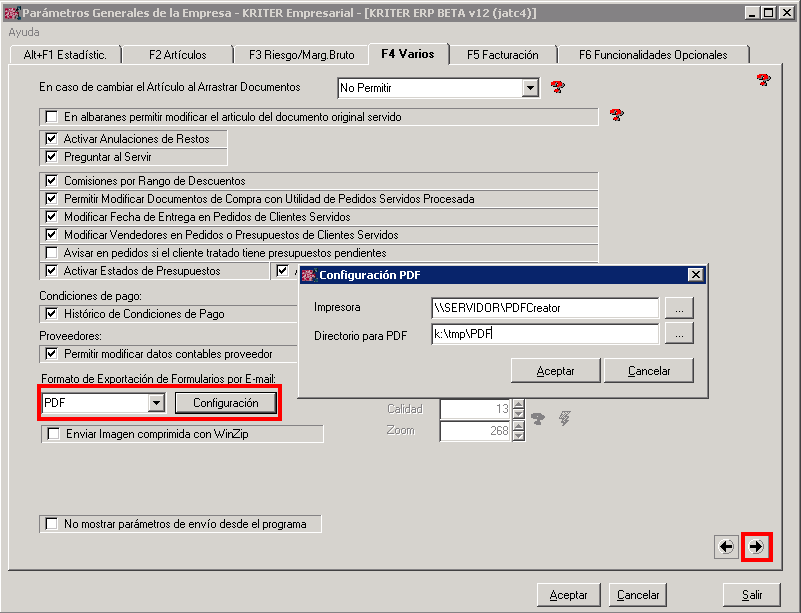This screenshot has height=613, width=801.
Task: Go to next page with right arrow
Action: coord(756,547)
